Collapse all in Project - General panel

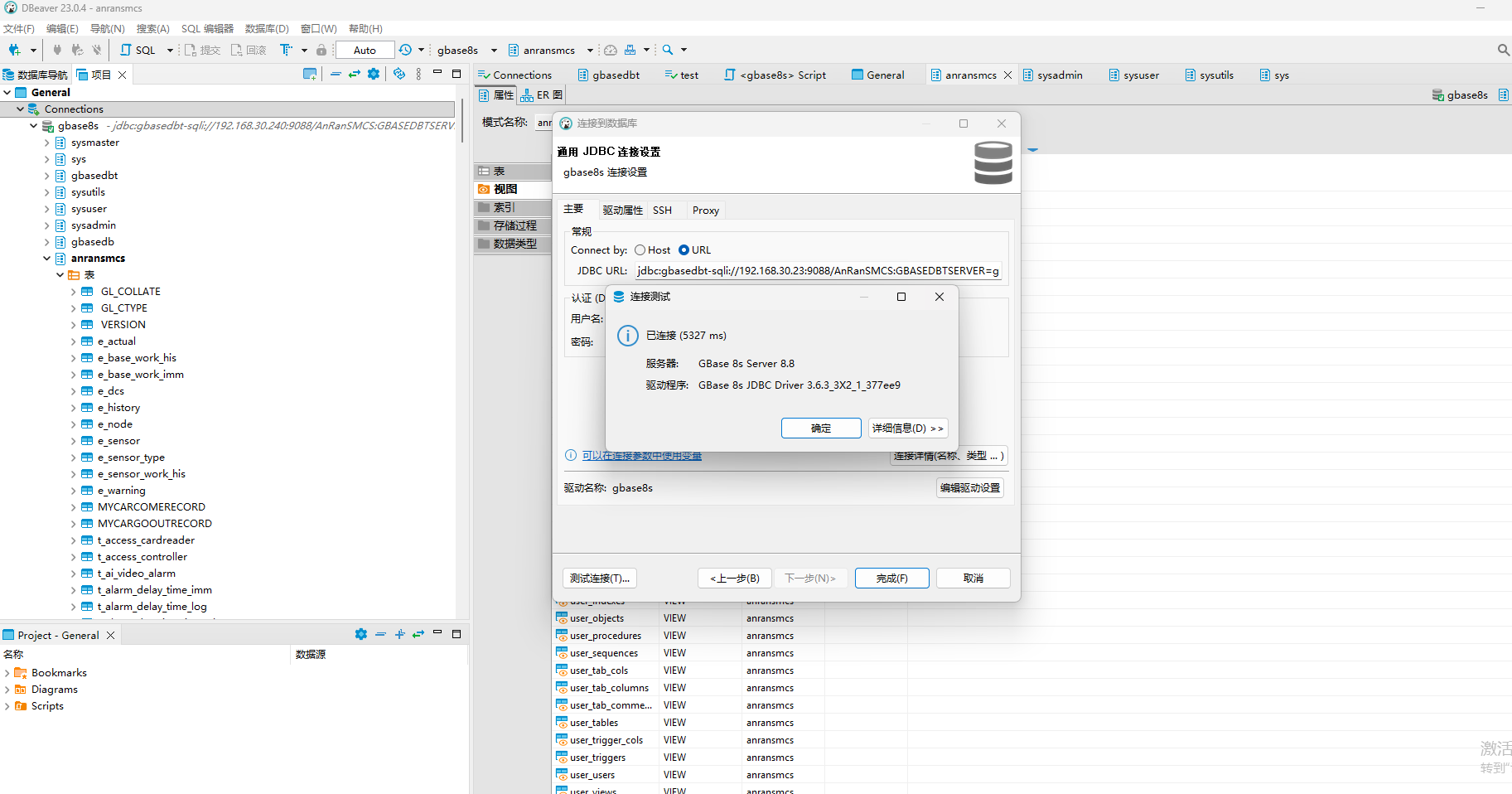point(380,634)
